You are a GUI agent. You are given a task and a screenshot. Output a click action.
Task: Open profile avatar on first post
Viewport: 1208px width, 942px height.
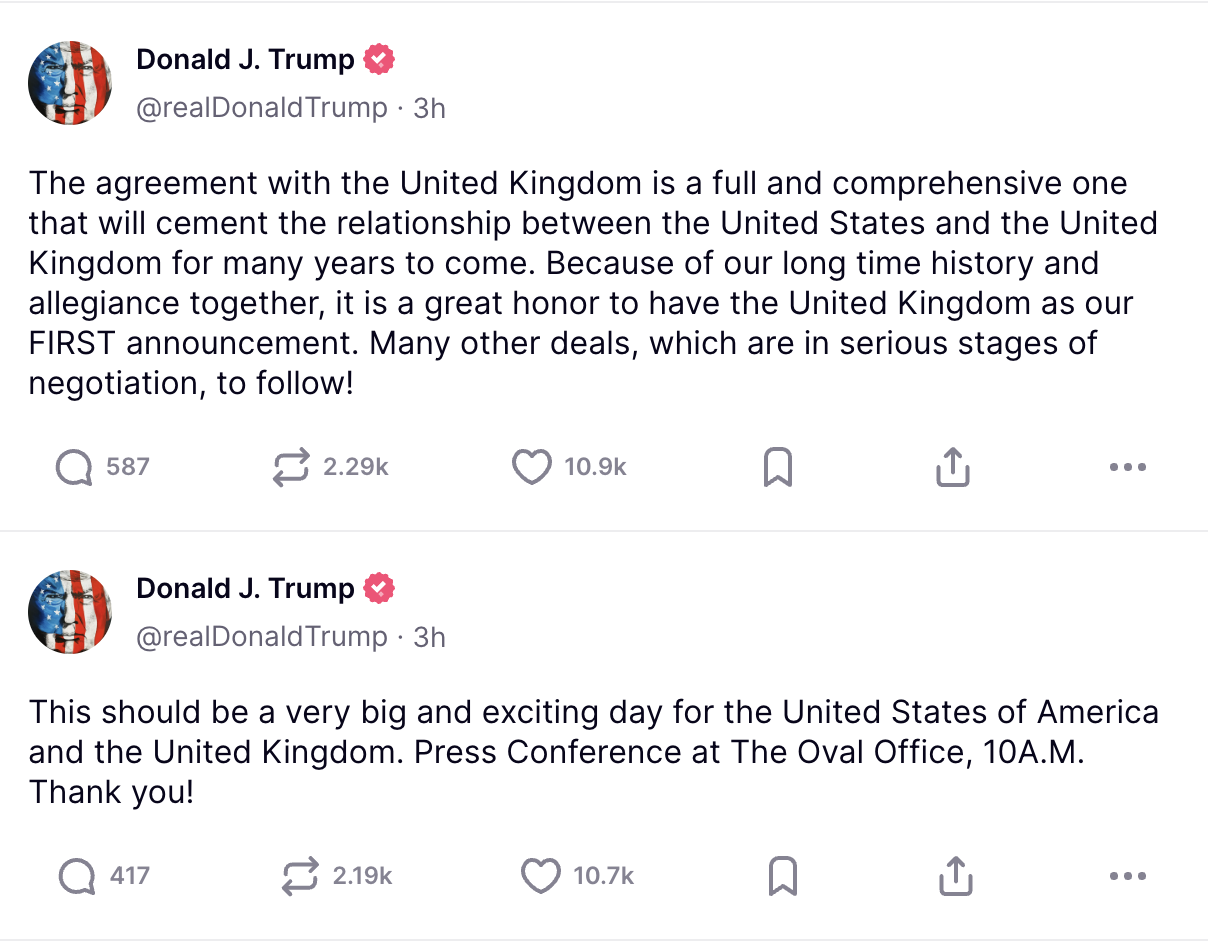(71, 83)
